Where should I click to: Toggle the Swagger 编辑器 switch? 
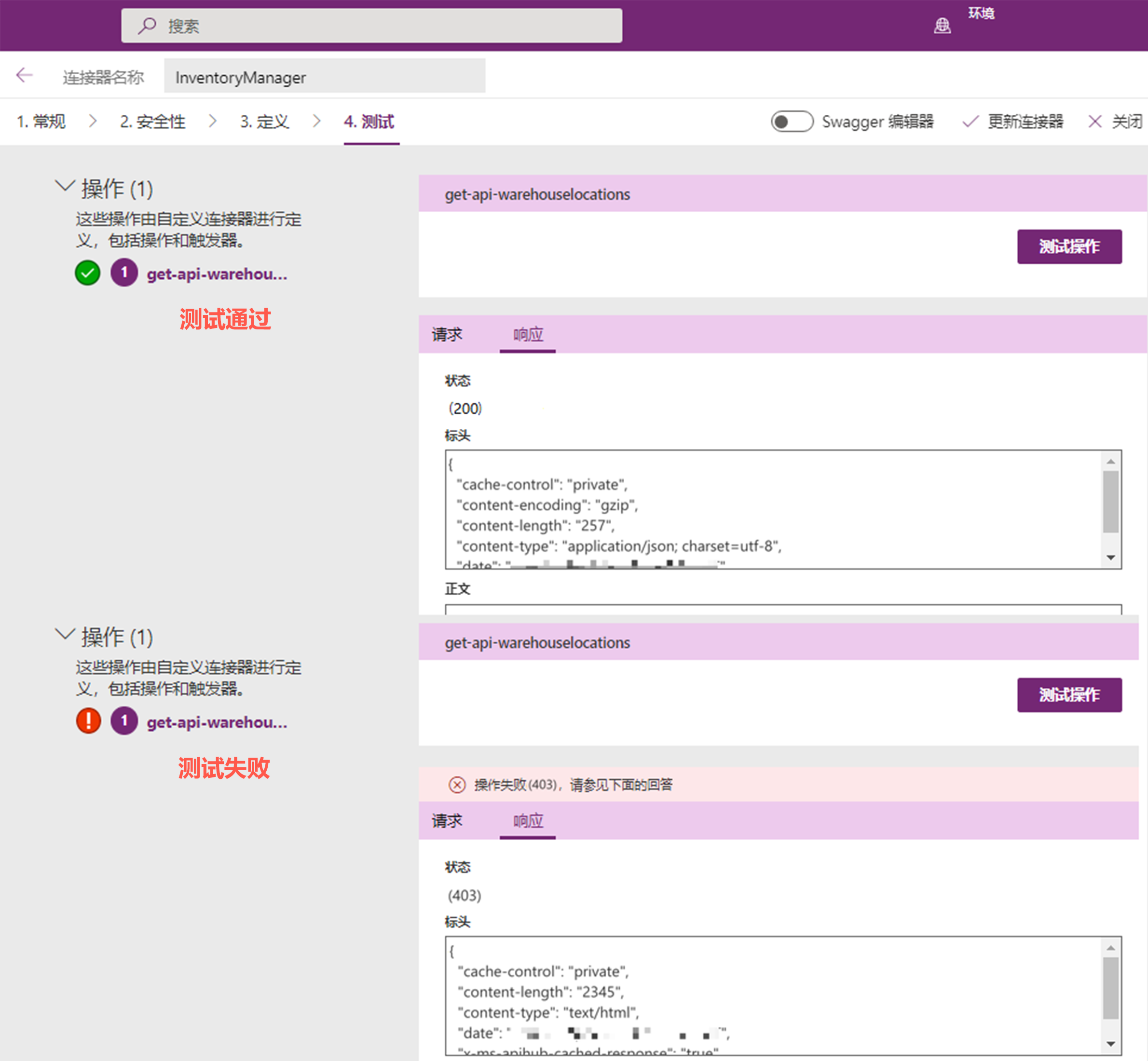point(792,122)
